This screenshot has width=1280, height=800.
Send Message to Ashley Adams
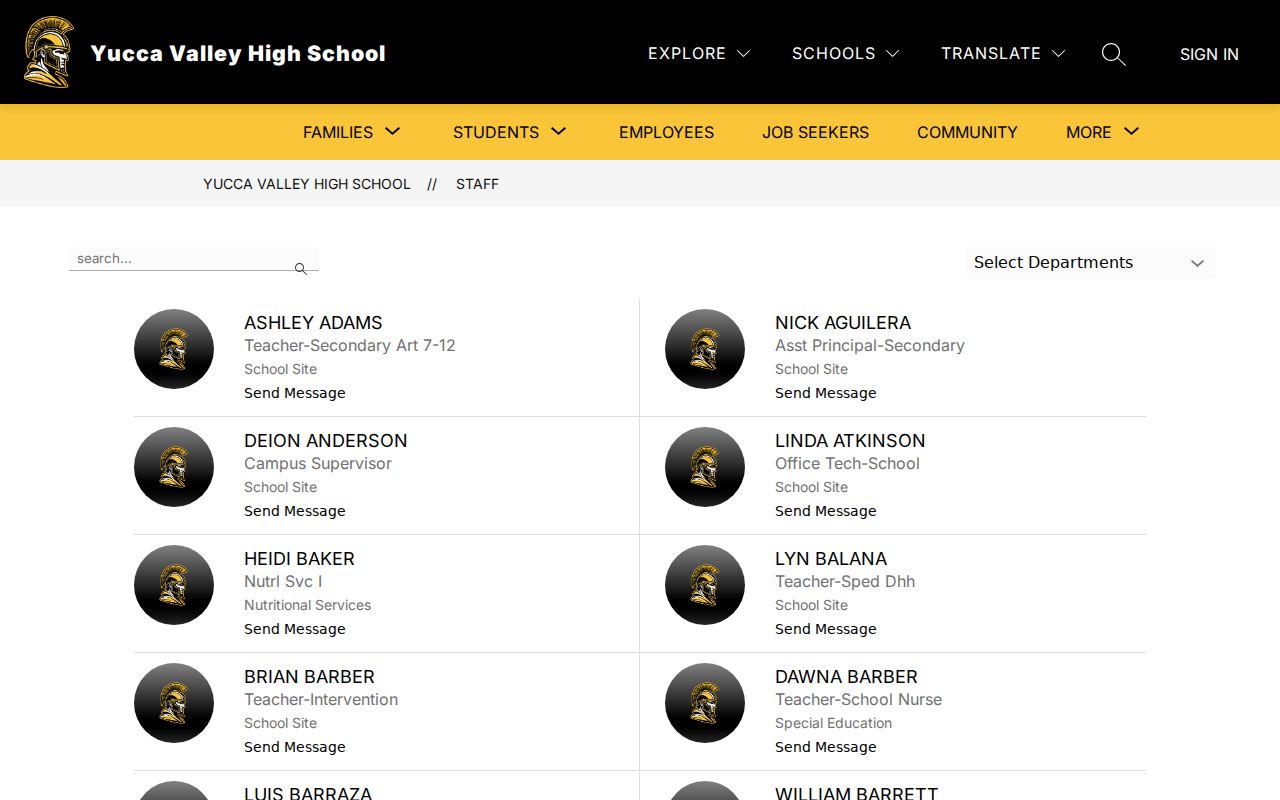295,393
